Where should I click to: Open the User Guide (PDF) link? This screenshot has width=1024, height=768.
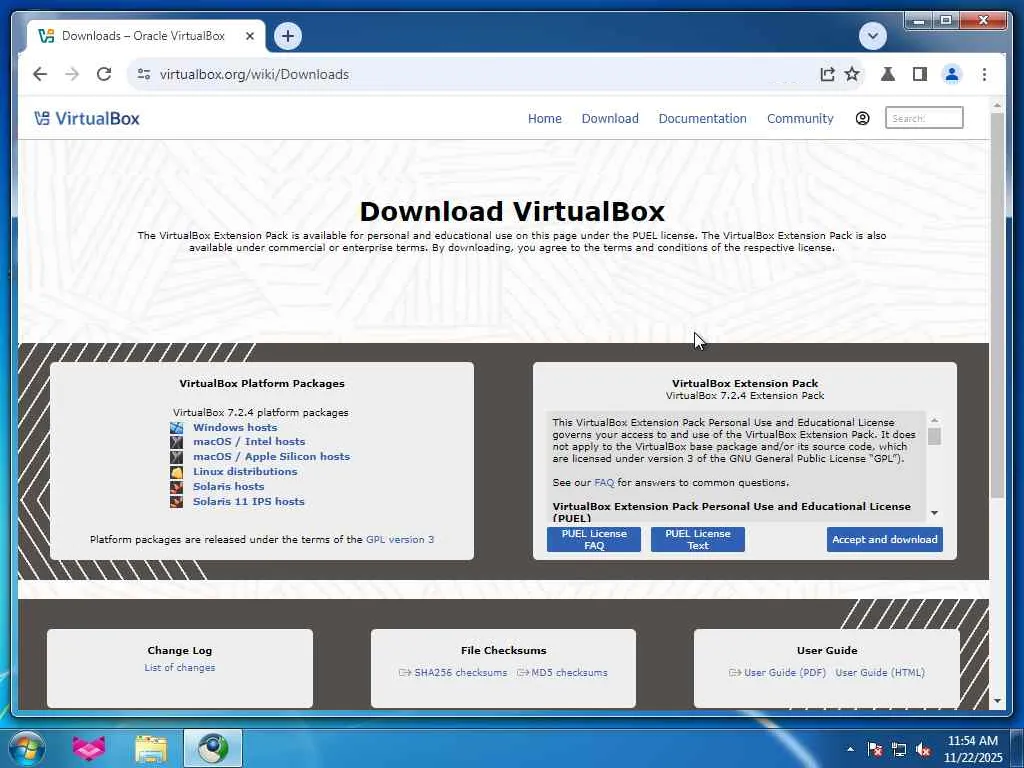click(x=785, y=673)
